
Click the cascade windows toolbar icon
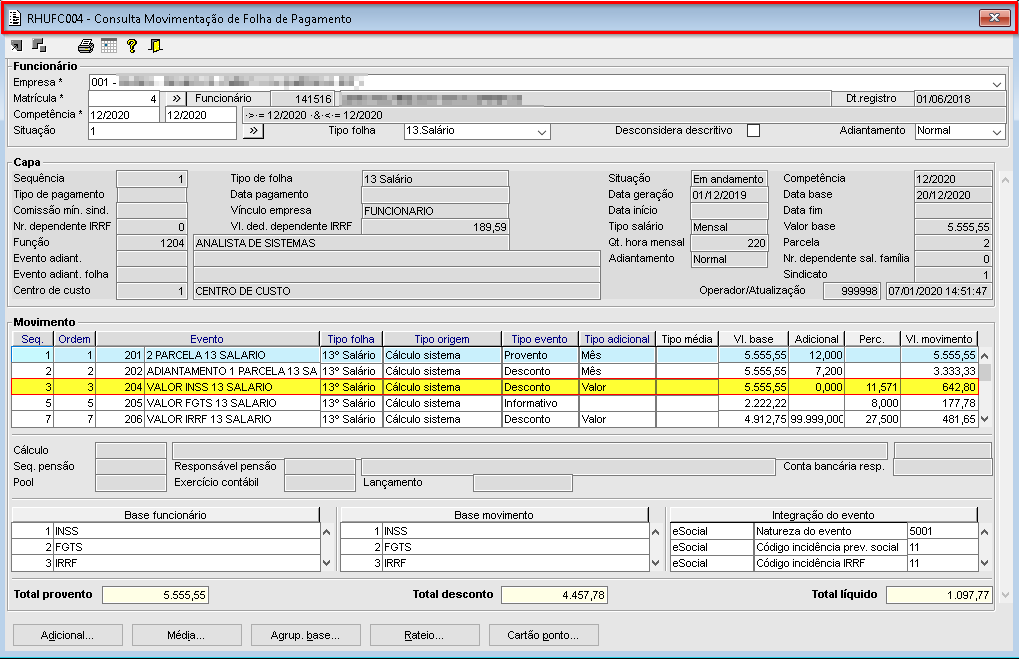tap(39, 45)
